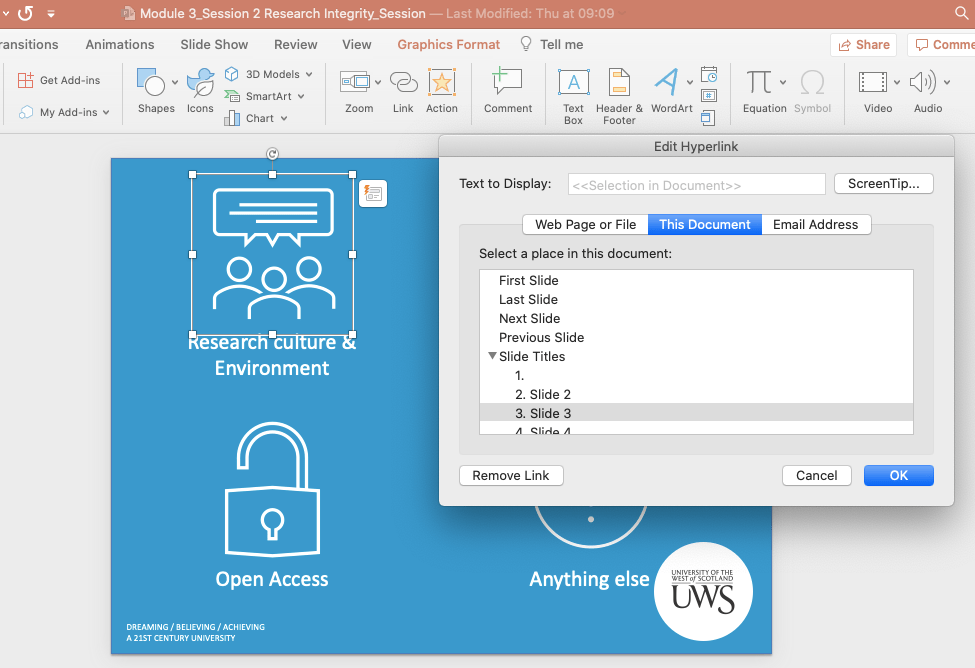
Task: Select Slide 2 in the document list
Action: click(x=545, y=394)
